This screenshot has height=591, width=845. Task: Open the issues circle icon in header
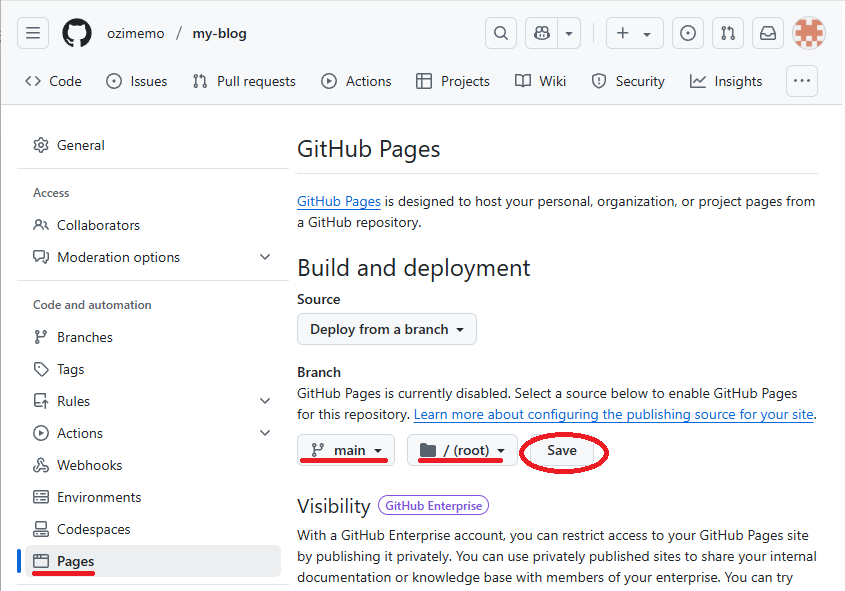(688, 33)
